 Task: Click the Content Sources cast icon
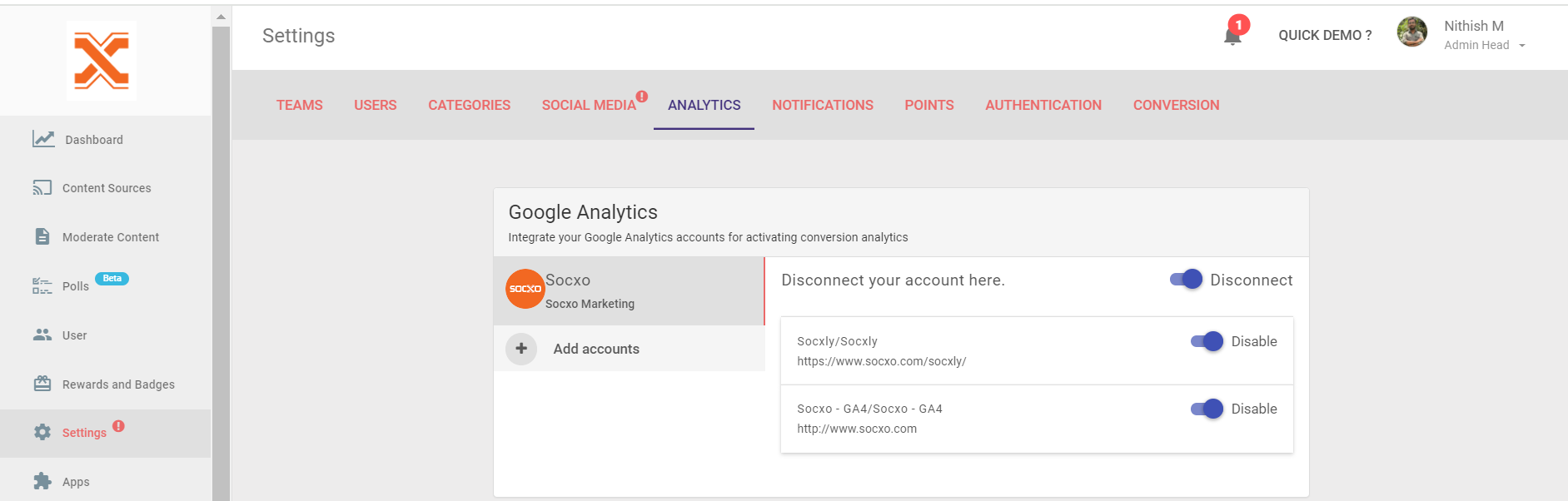tap(42, 188)
